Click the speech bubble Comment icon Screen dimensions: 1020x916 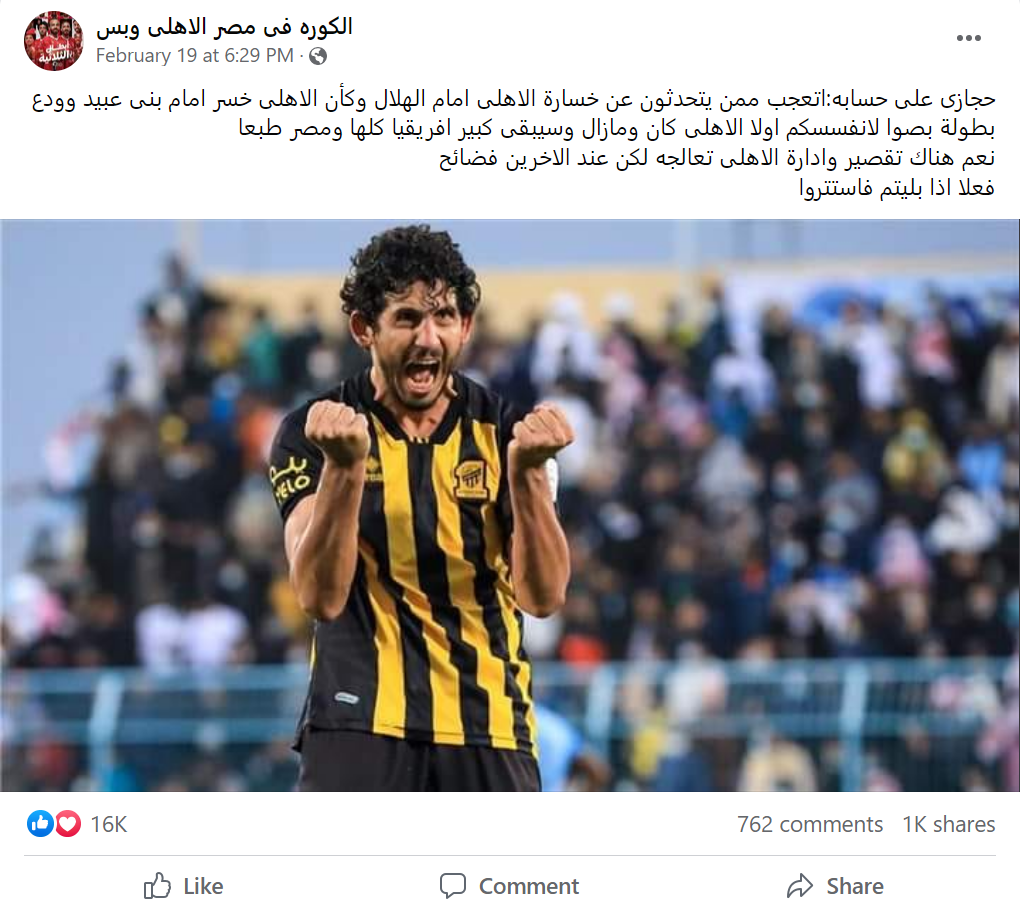click(x=453, y=885)
